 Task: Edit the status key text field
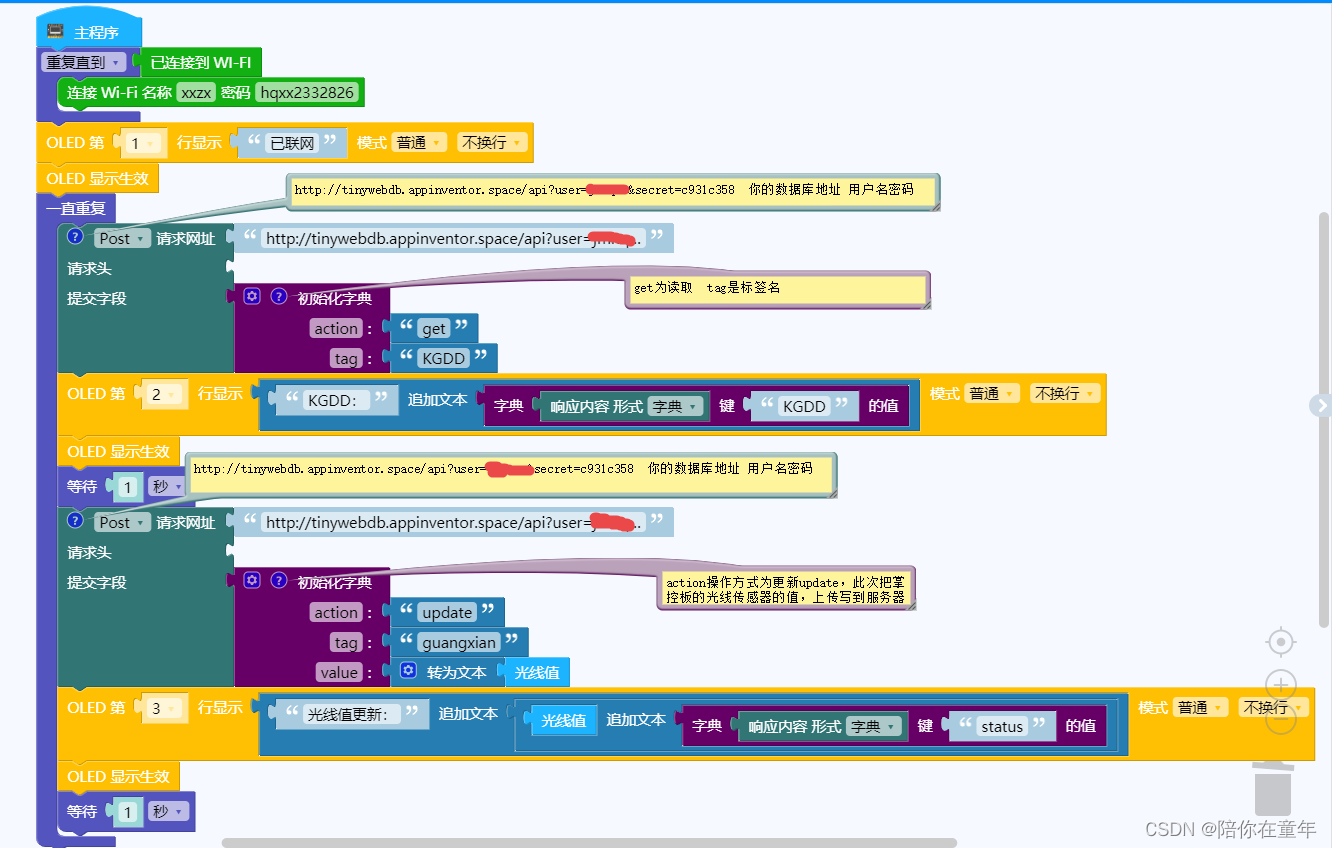[x=1002, y=727]
